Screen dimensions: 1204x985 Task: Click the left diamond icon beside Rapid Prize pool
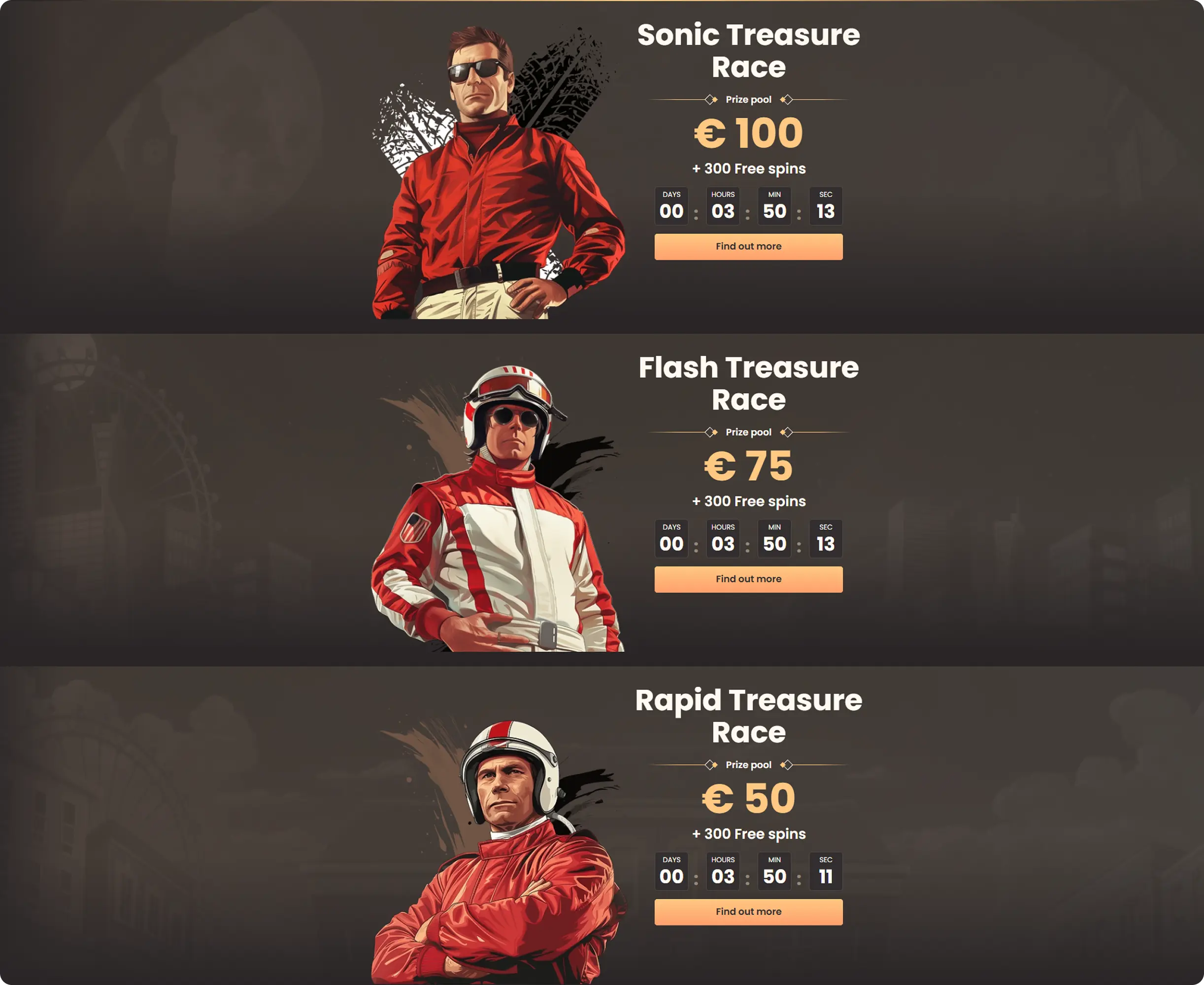point(711,765)
